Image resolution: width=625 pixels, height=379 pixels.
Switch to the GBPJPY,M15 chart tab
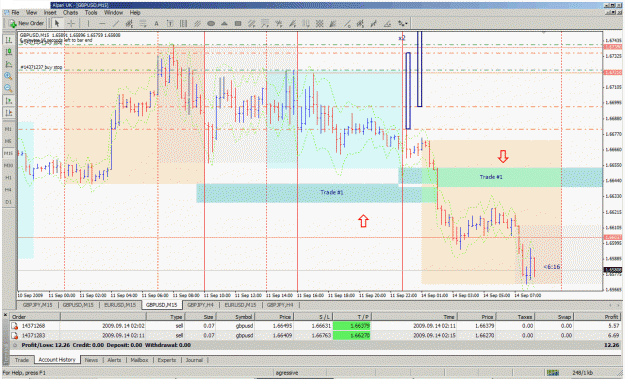(37, 305)
